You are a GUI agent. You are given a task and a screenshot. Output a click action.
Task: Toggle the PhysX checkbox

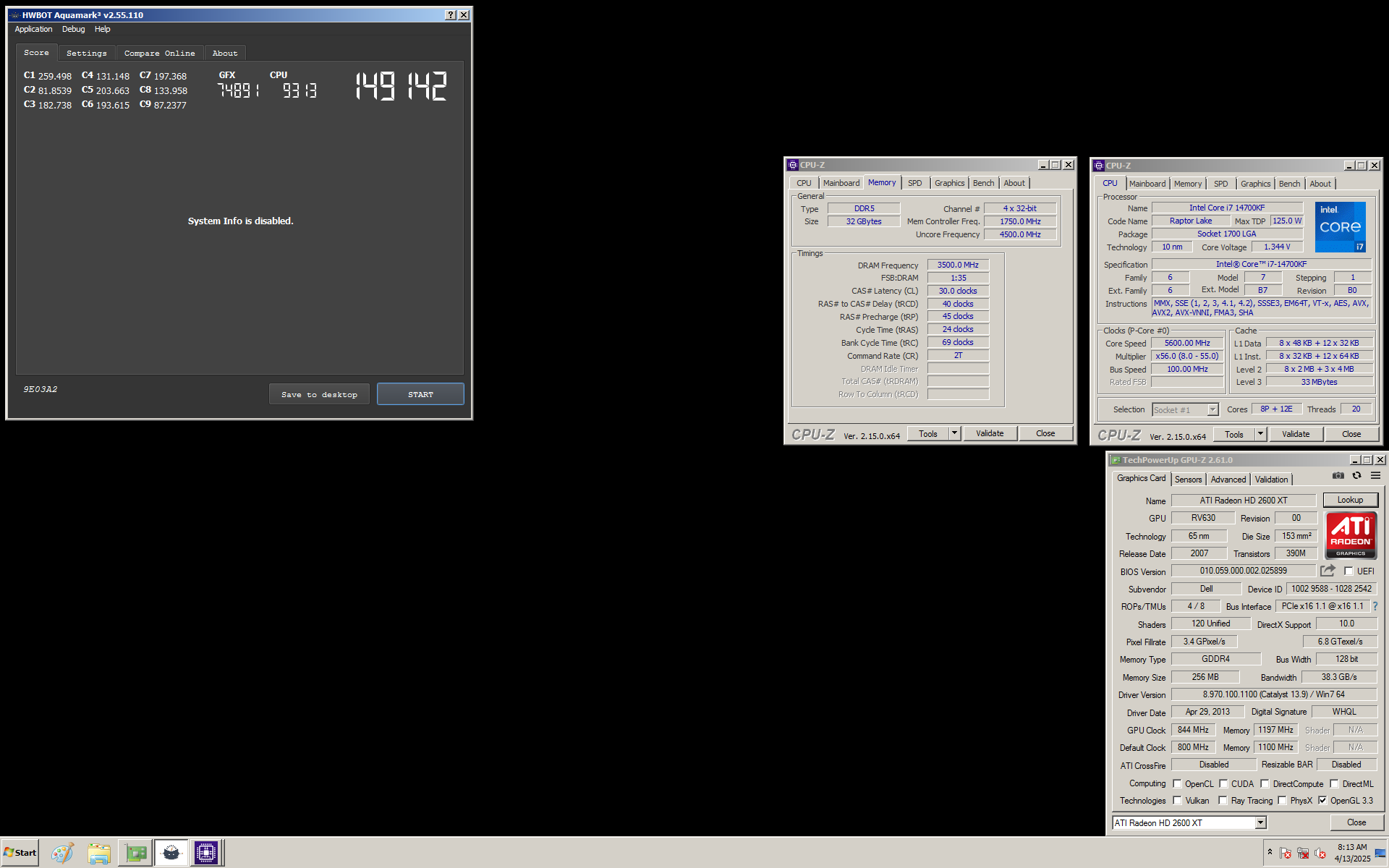tap(1282, 800)
